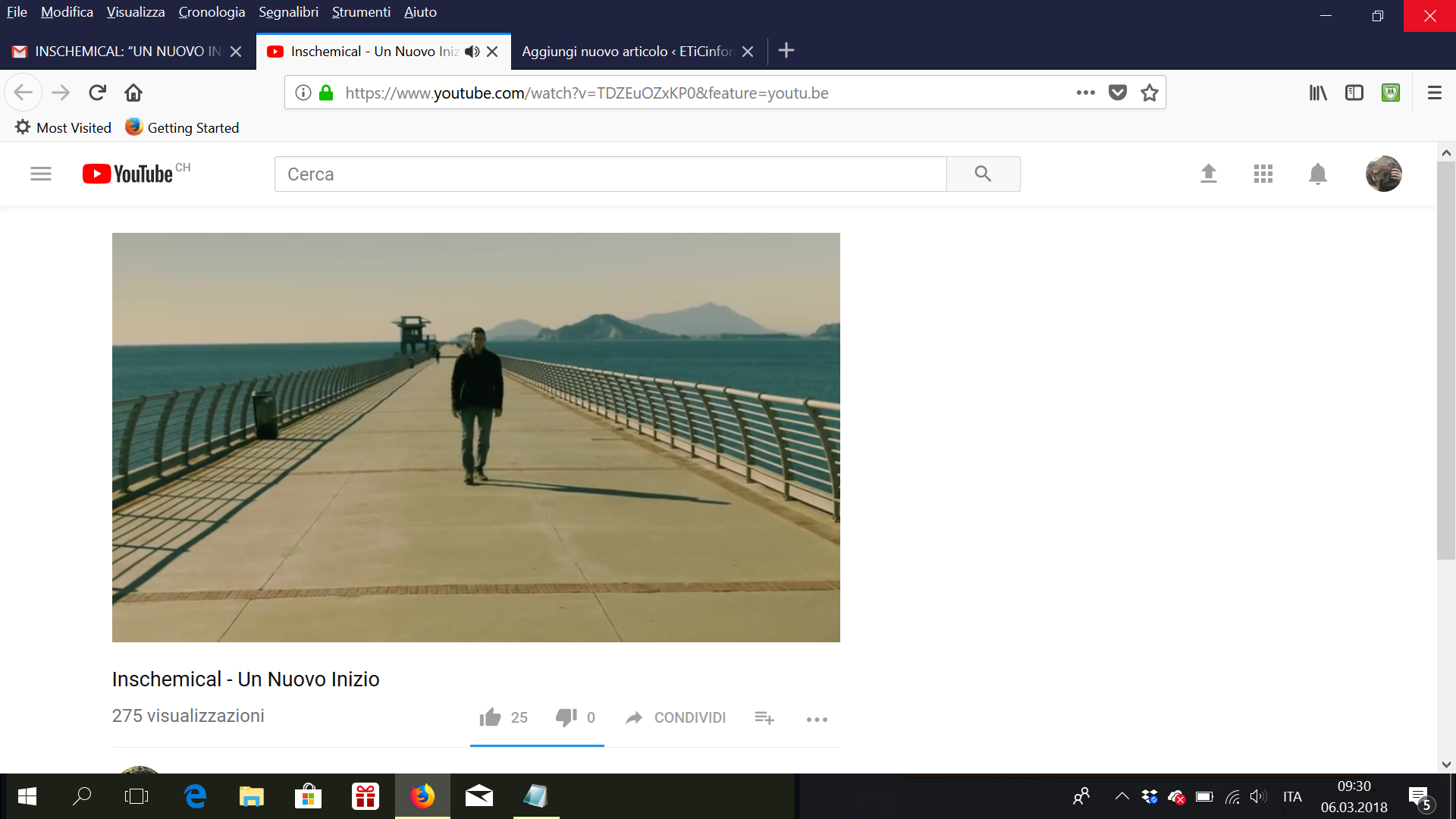Open the Firefox application menu

coord(1435,93)
